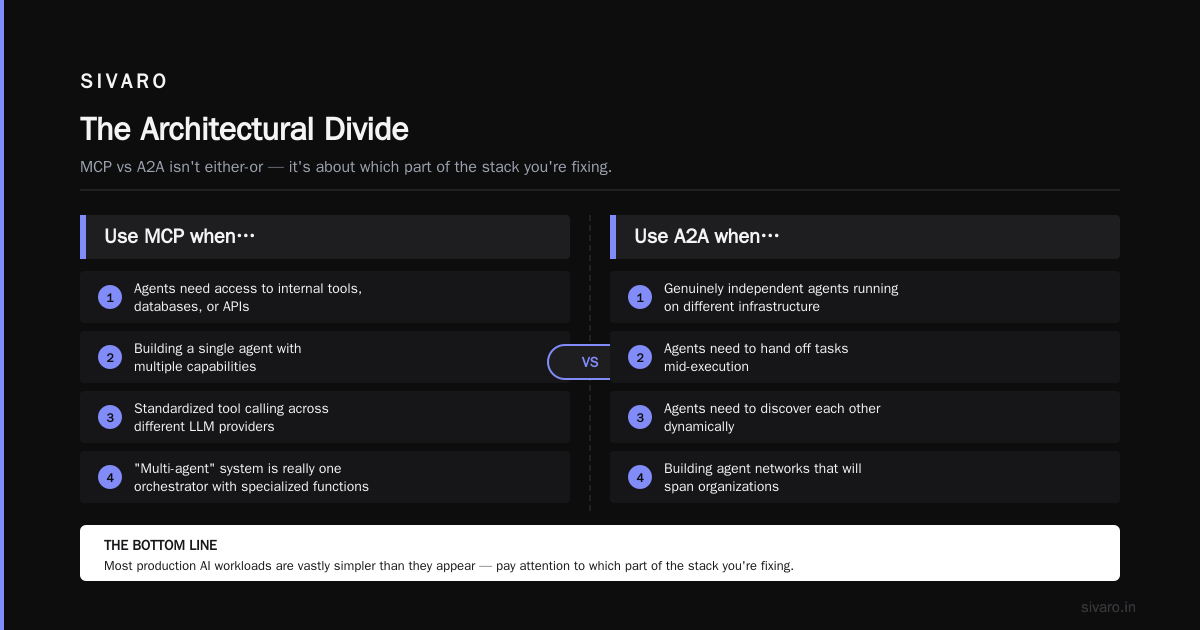Select "Agents need to discover each other dynamically"
Viewport: 1200px width, 630px height.
pos(772,417)
